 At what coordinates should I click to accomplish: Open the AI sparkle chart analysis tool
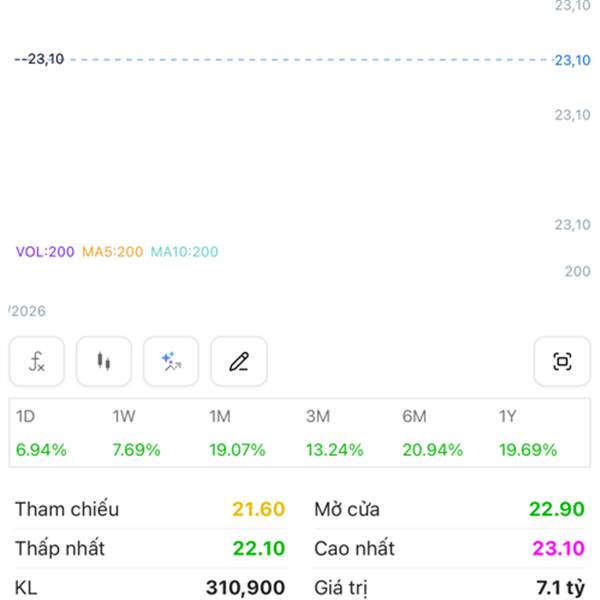[171, 362]
